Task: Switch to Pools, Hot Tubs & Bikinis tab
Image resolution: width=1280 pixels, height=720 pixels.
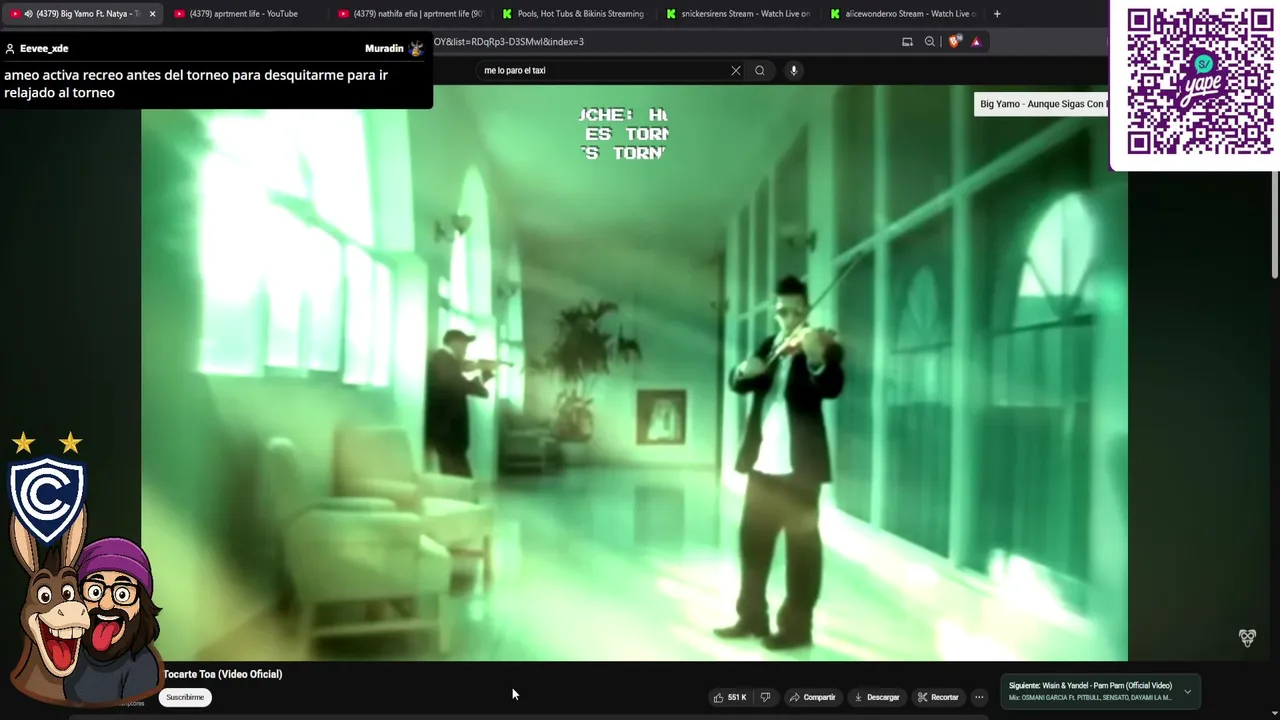Action: (574, 14)
